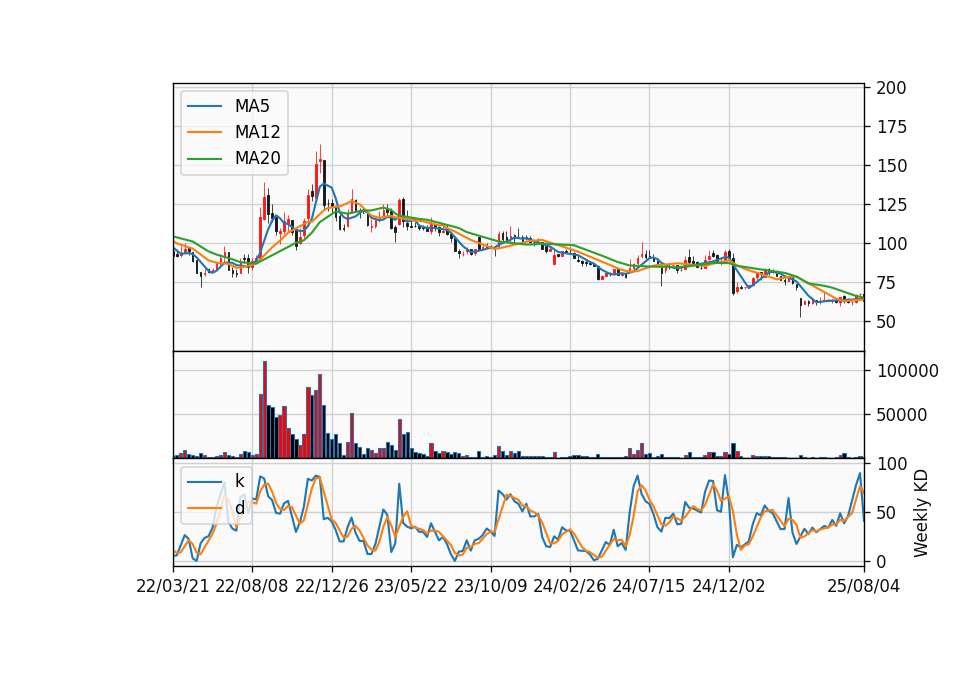Click the date label 24/12/02
960x690 pixels.
tap(729, 586)
